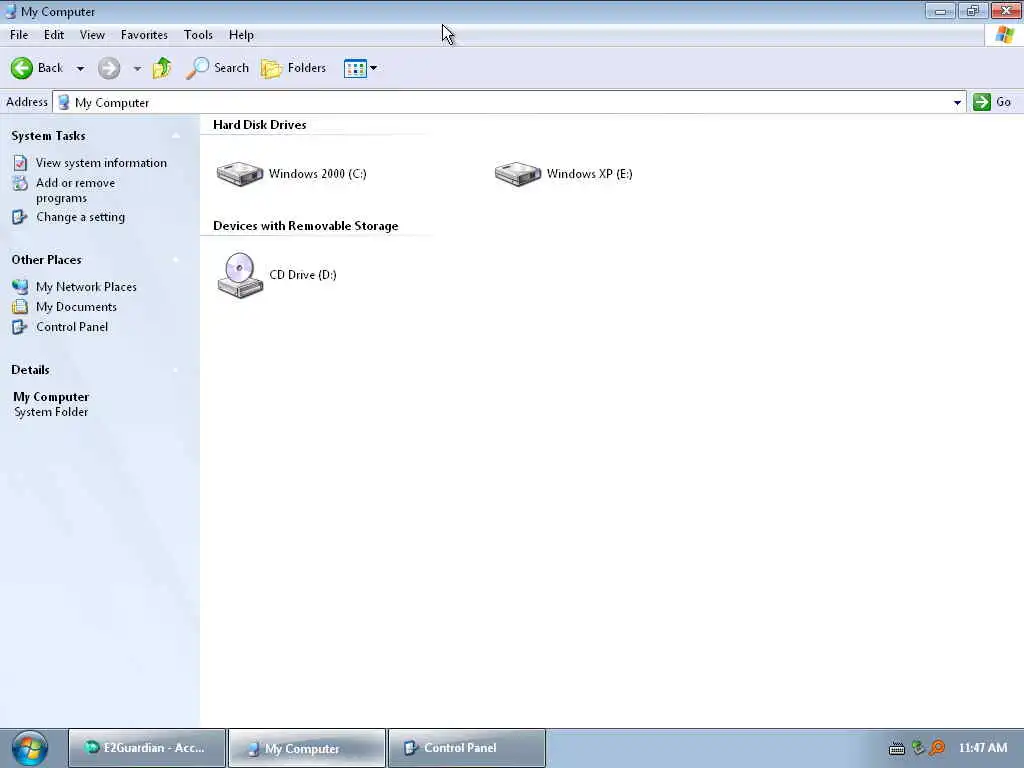Click the Views grid icon

(355, 68)
